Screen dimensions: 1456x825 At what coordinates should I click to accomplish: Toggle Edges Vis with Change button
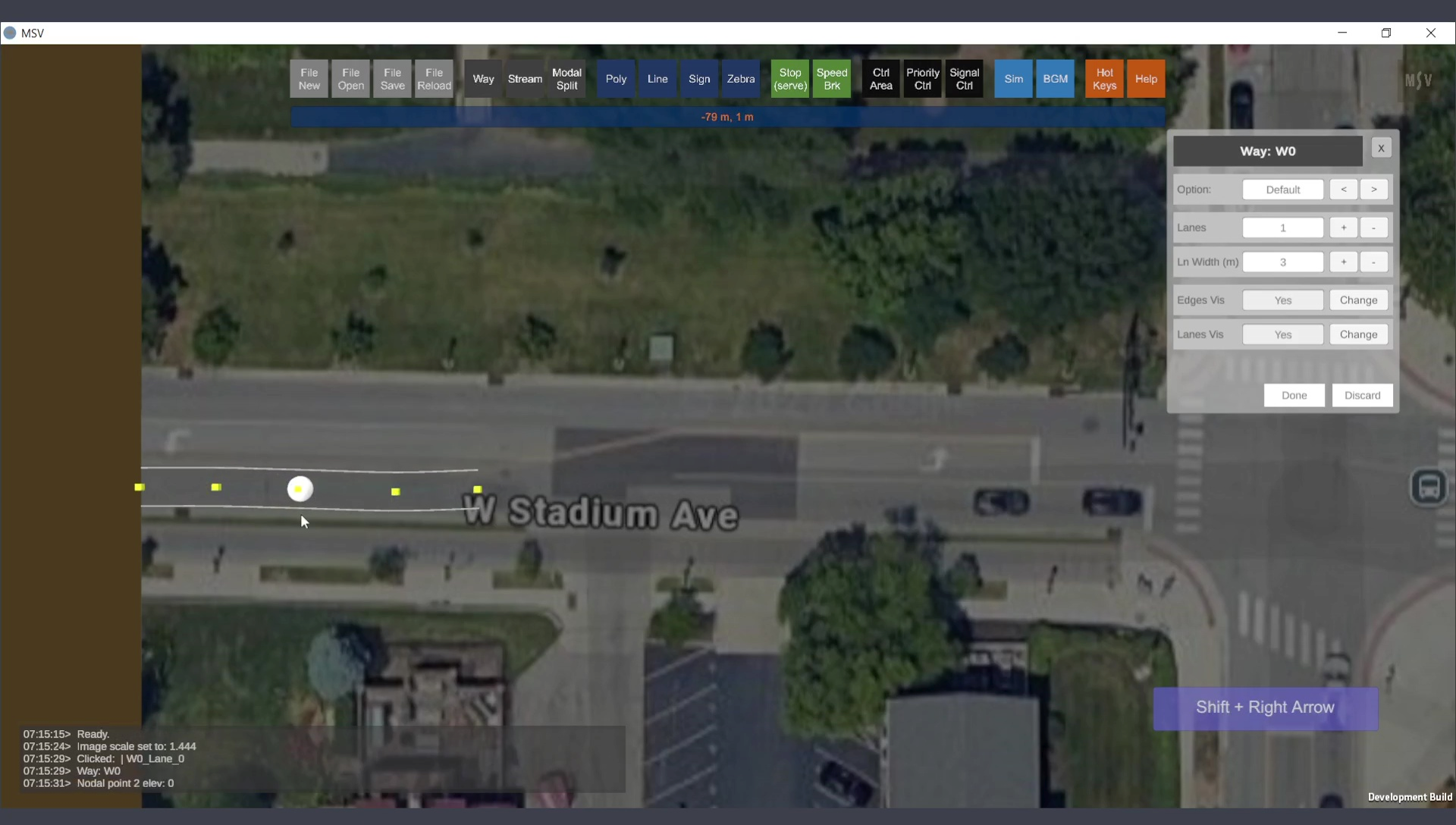pyautogui.click(x=1358, y=300)
